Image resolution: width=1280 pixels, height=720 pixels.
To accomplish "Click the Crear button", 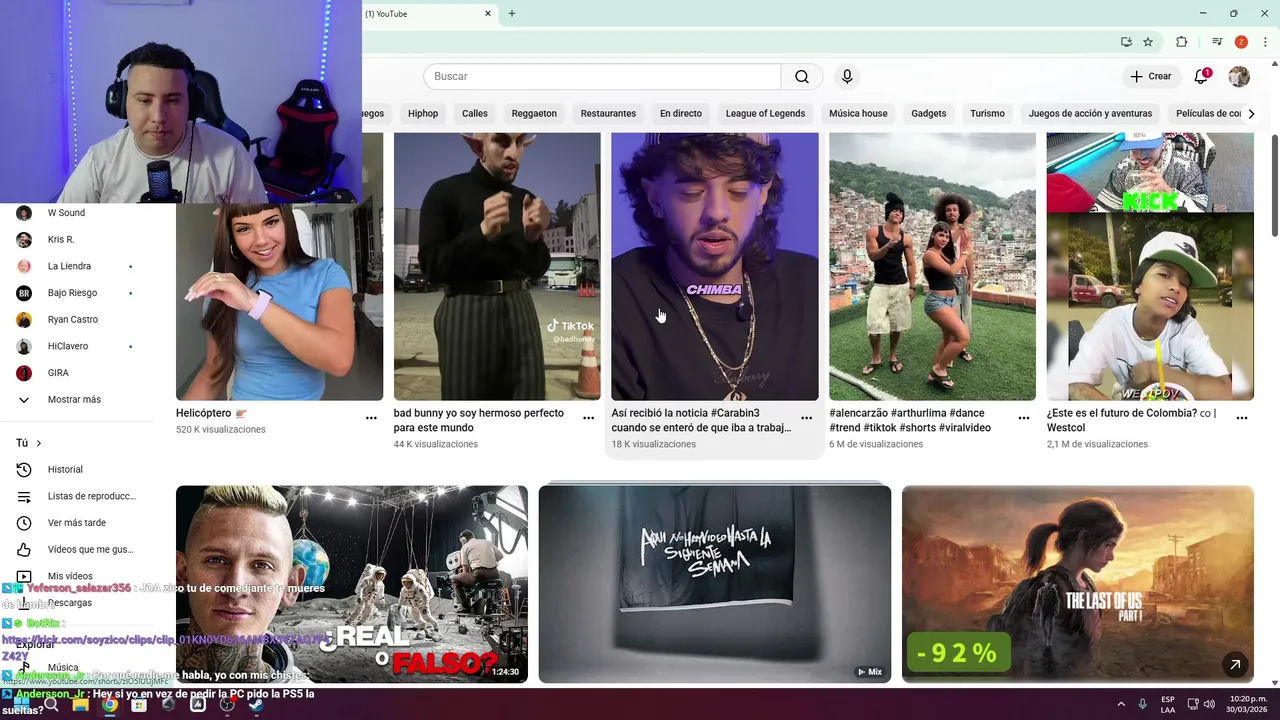I will (1151, 77).
